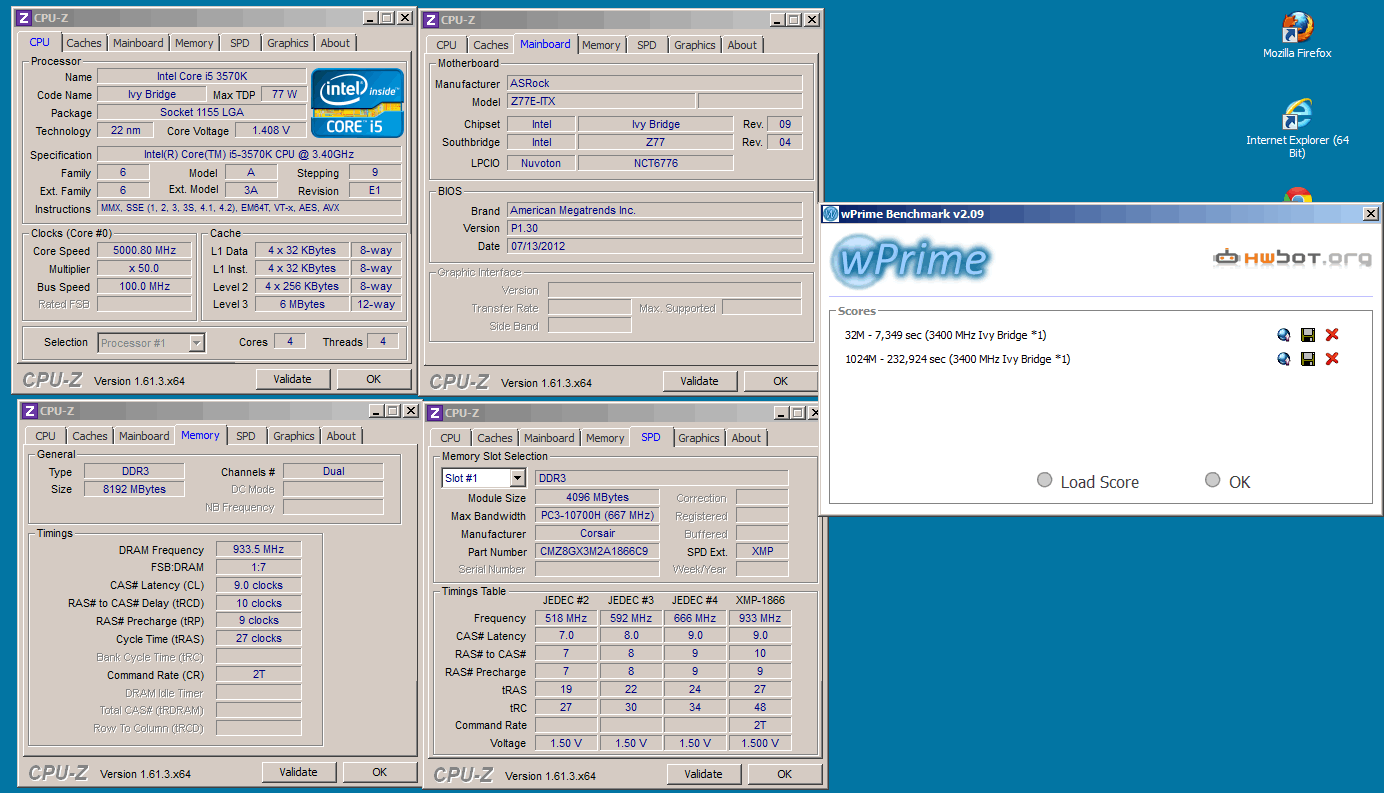Click CPU-Z title icon in SPD window
1384x793 pixels.
pos(434,413)
